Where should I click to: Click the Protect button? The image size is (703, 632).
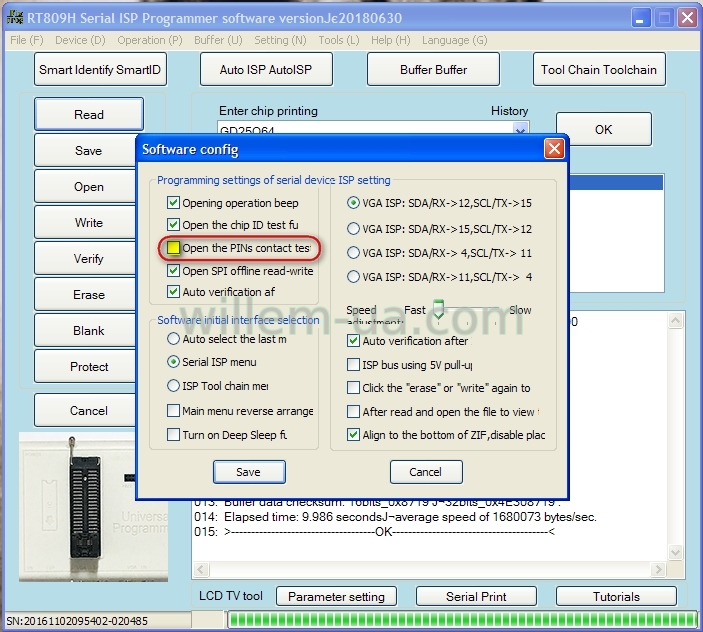[x=85, y=366]
